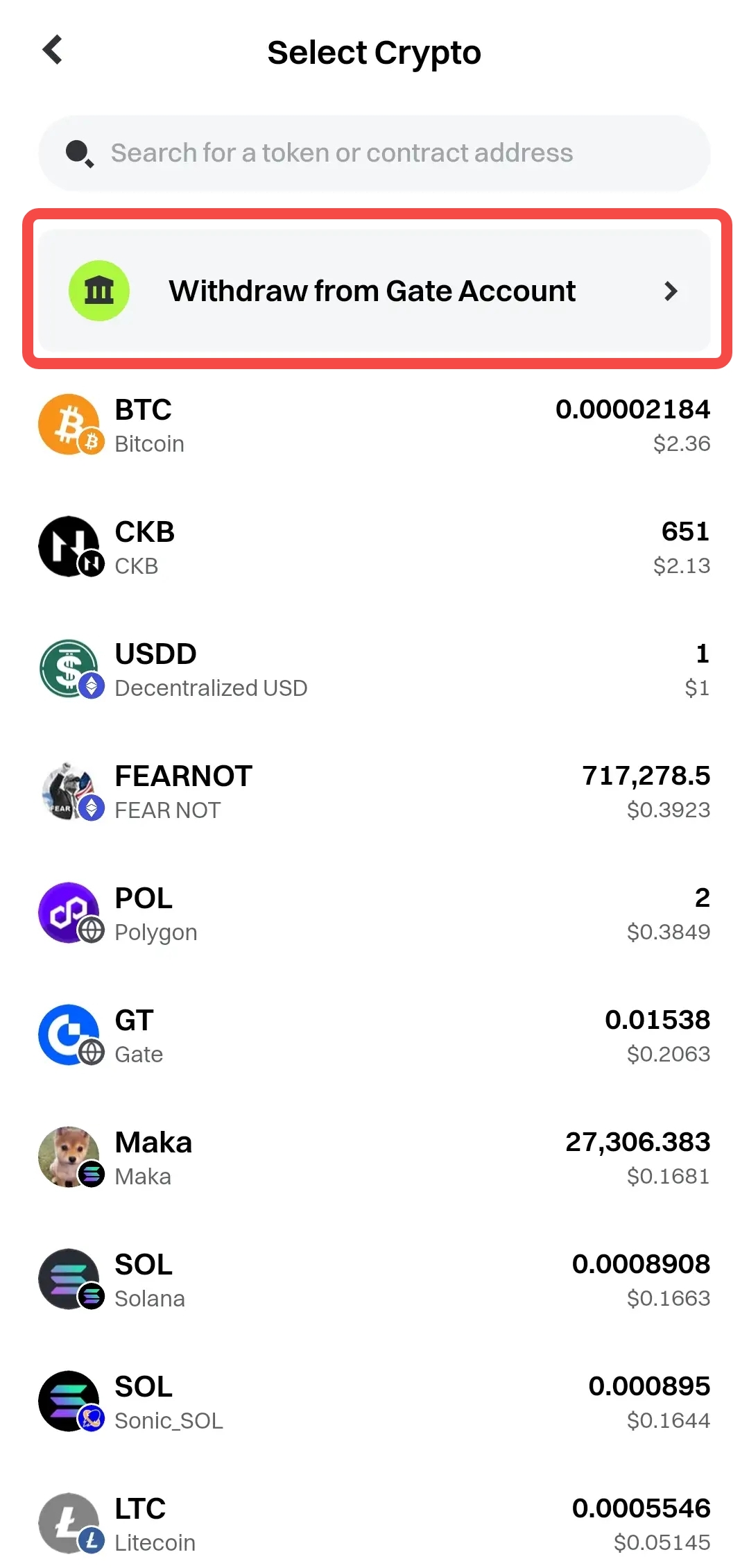Screen dimensions: 749x1568
Task: Click the search magnifier icon
Action: point(79,153)
